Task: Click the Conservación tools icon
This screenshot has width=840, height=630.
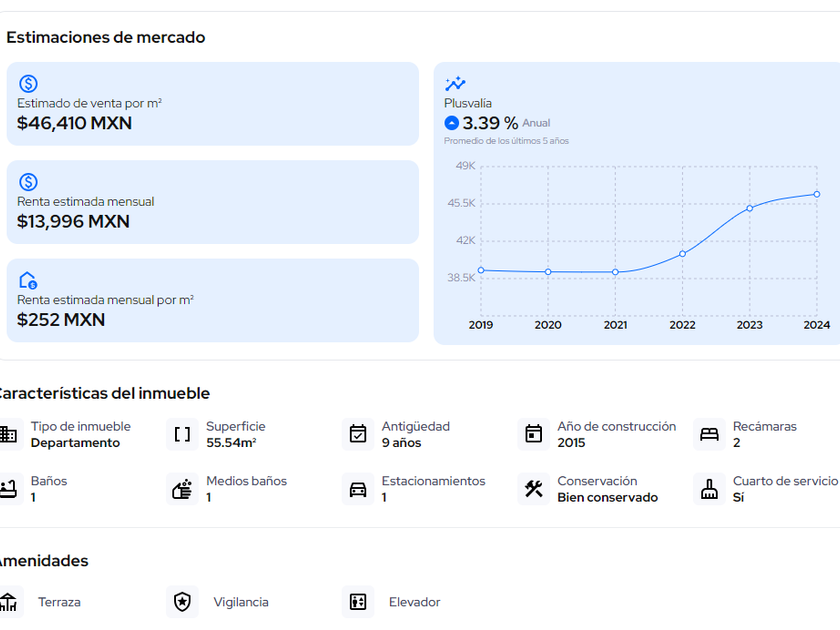Action: click(534, 489)
